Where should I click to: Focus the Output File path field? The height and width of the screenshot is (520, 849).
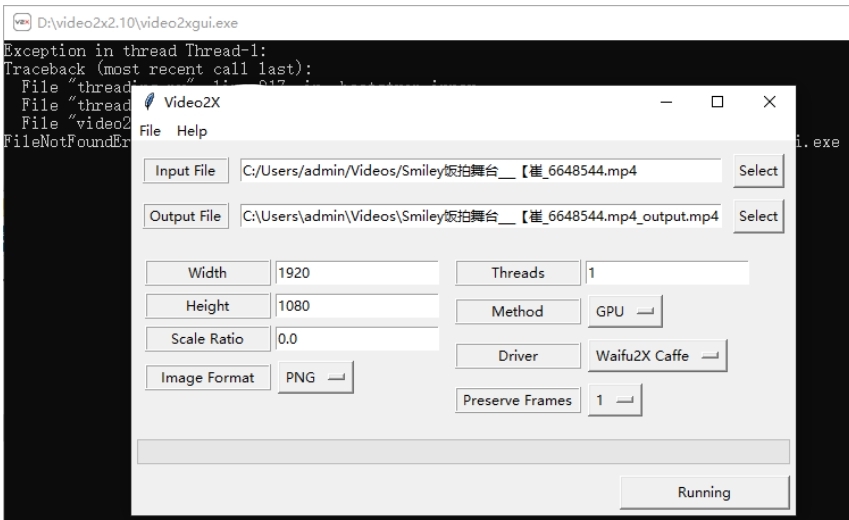481,216
